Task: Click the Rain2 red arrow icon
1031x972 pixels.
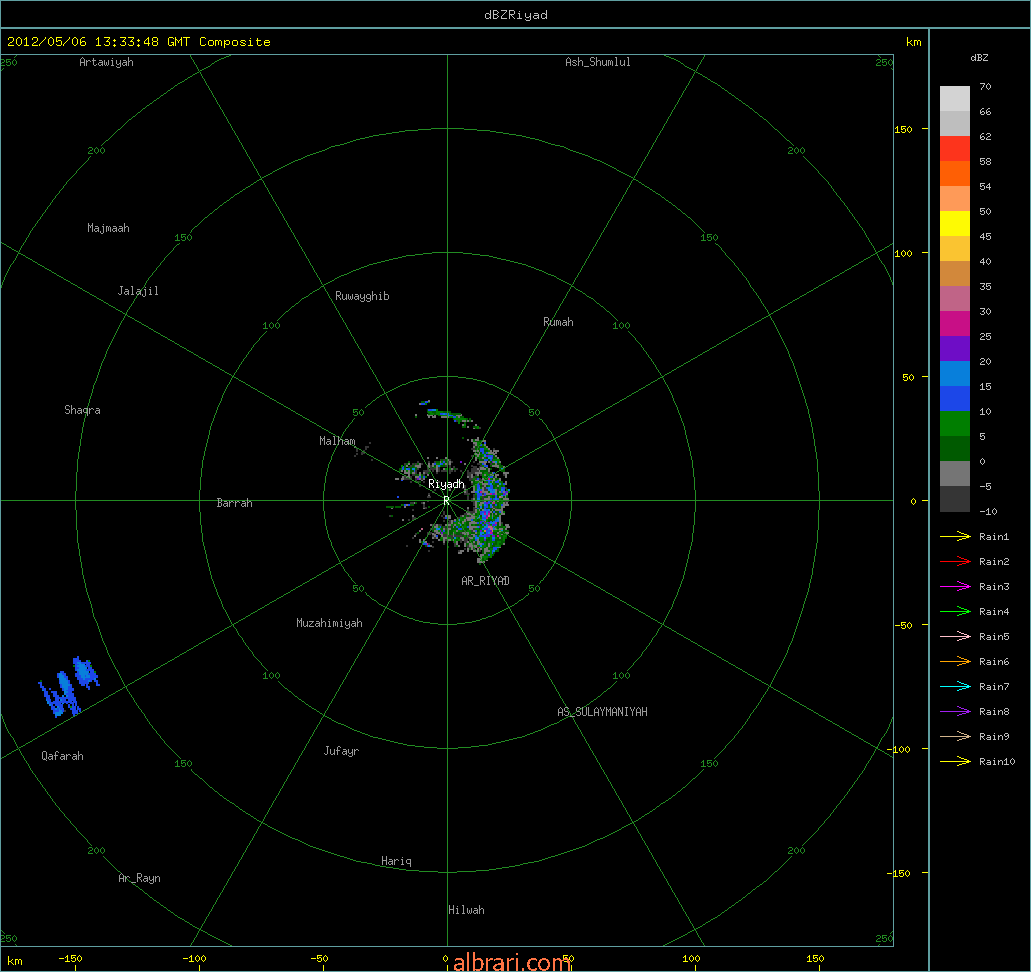Action: (x=955, y=562)
